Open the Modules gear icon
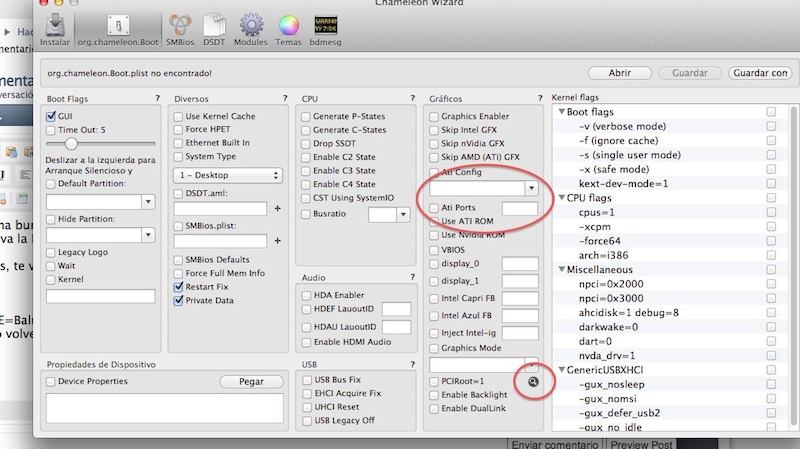Image resolution: width=800 pixels, height=449 pixels. pyautogui.click(x=251, y=30)
